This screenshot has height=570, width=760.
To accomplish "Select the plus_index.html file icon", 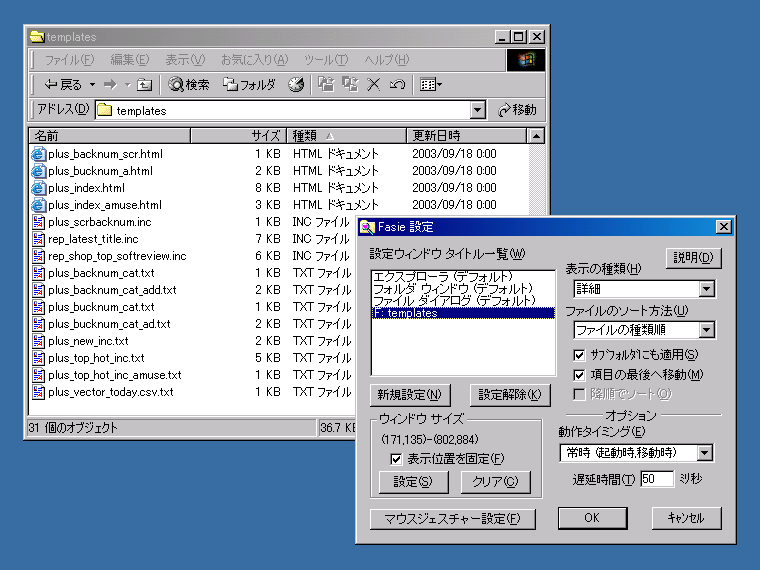I will (38, 188).
